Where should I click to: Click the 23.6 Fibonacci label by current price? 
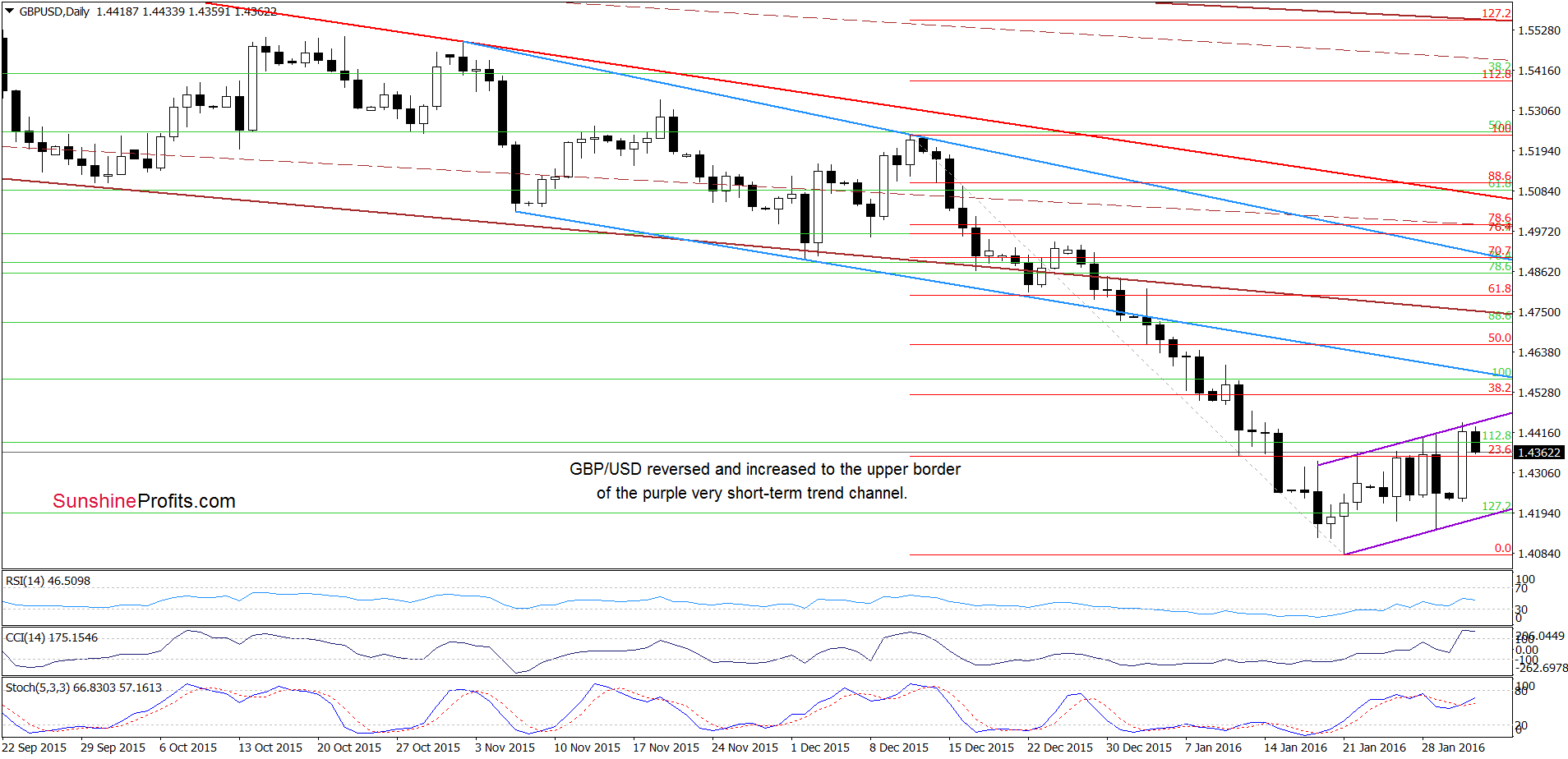pyautogui.click(x=1499, y=449)
